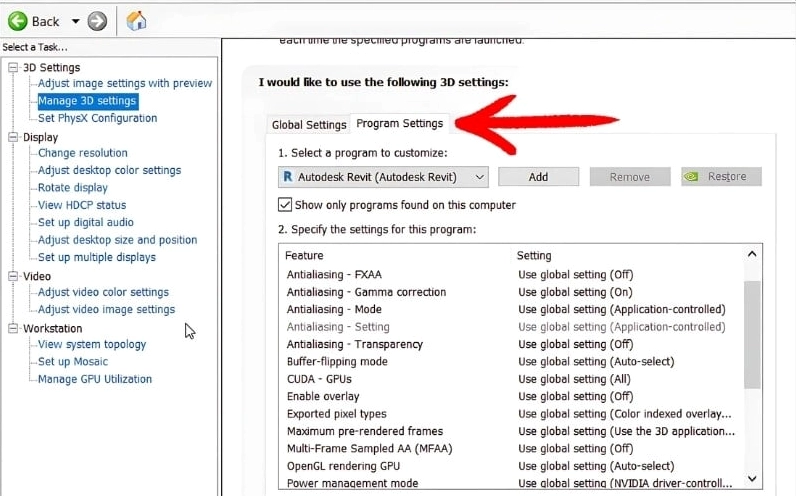Screen dimensions: 796x496
Task: Collapse the Workstation tree node
Action: (13, 328)
